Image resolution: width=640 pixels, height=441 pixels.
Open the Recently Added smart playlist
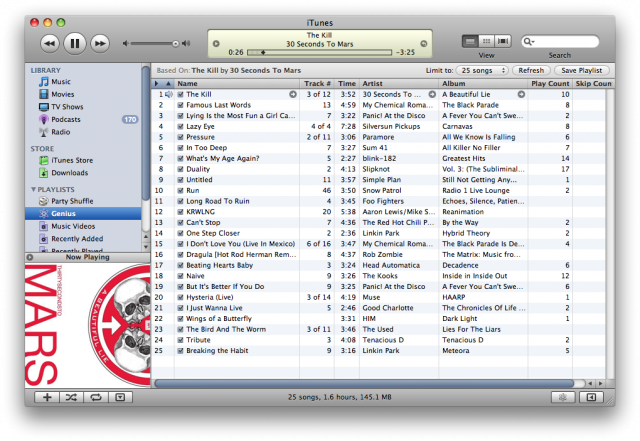click(77, 239)
